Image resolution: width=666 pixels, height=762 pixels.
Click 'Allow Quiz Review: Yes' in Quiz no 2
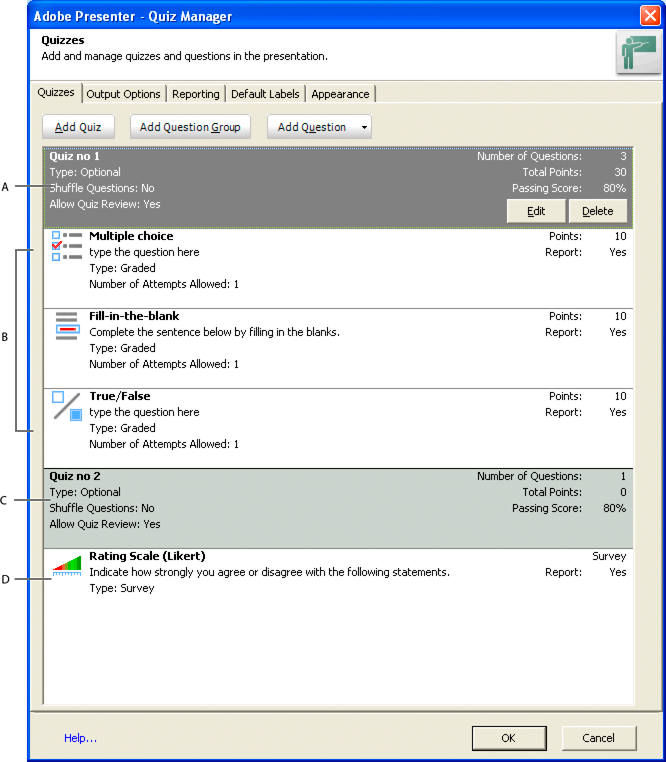point(105,524)
